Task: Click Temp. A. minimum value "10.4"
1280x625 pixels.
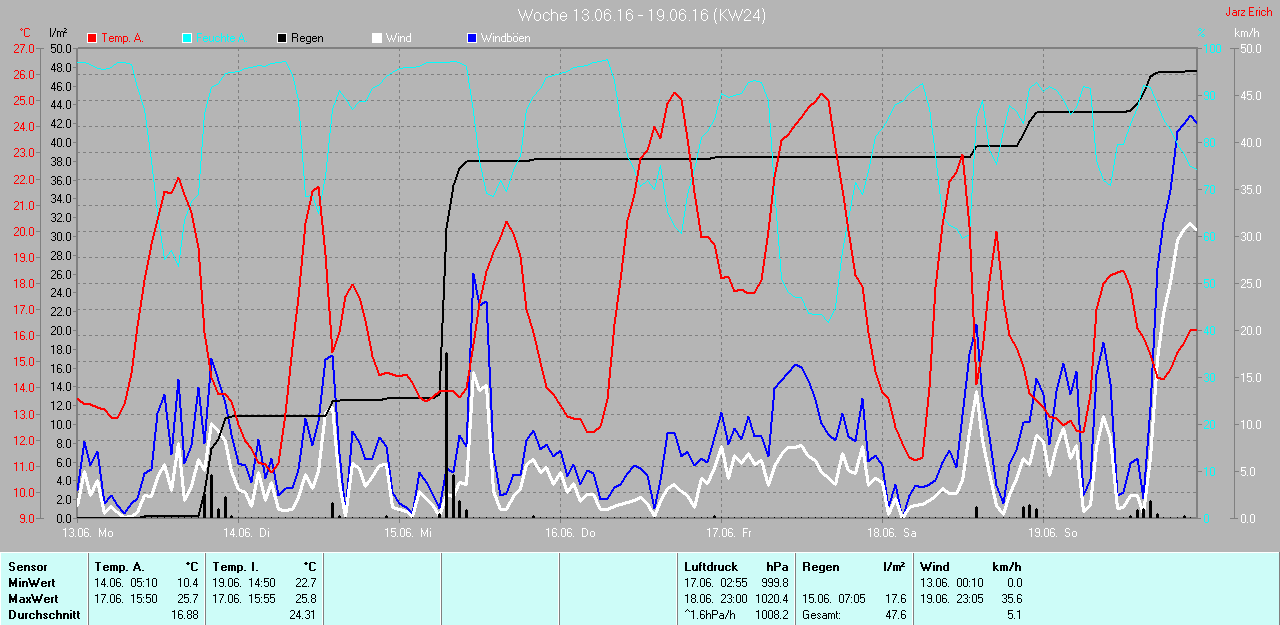Action: tap(187, 583)
